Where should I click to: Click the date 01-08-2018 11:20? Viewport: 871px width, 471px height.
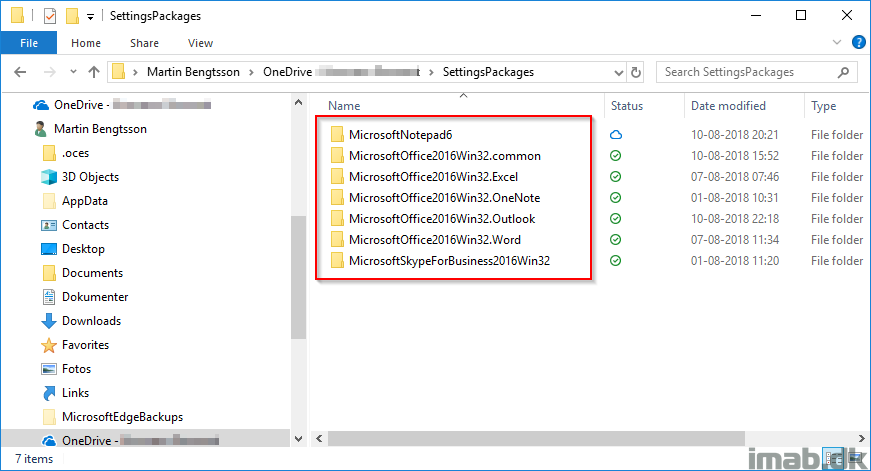[x=734, y=260]
